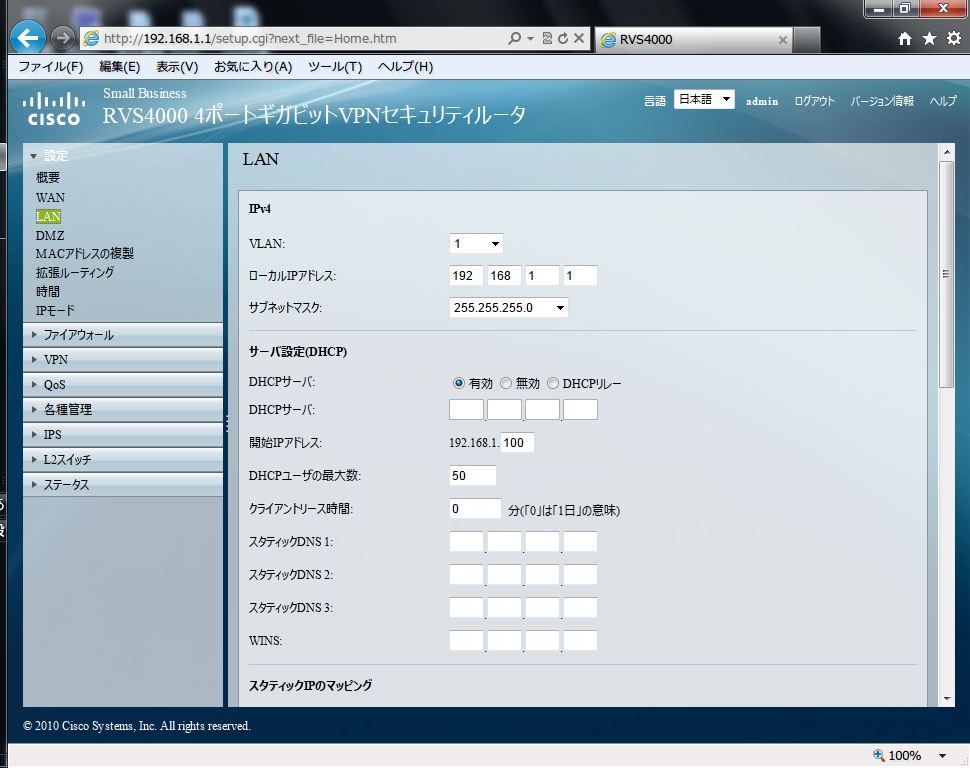
Task: Expand the L2スイッチ section
Action: [122, 460]
